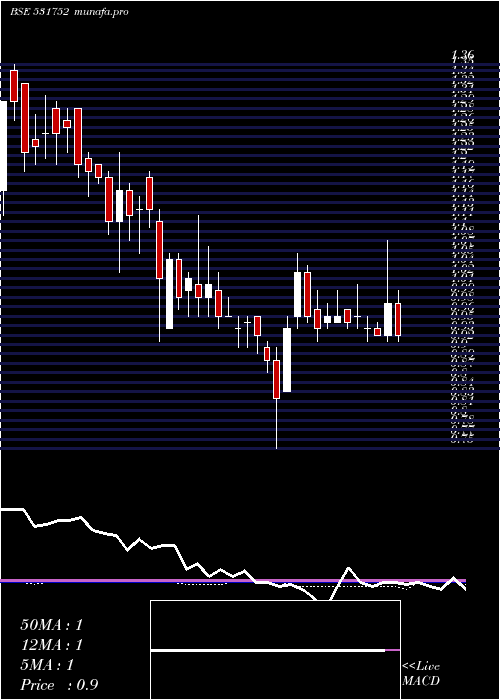Image resolution: width=500 pixels, height=700 pixels.
Task: Select the second tall red candle from the left
Action: [25, 118]
